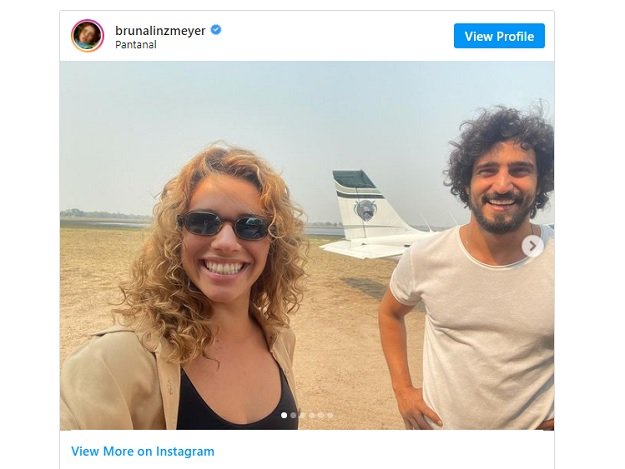Follow the View More on Instagram link
The image size is (625, 469).
[x=142, y=451]
